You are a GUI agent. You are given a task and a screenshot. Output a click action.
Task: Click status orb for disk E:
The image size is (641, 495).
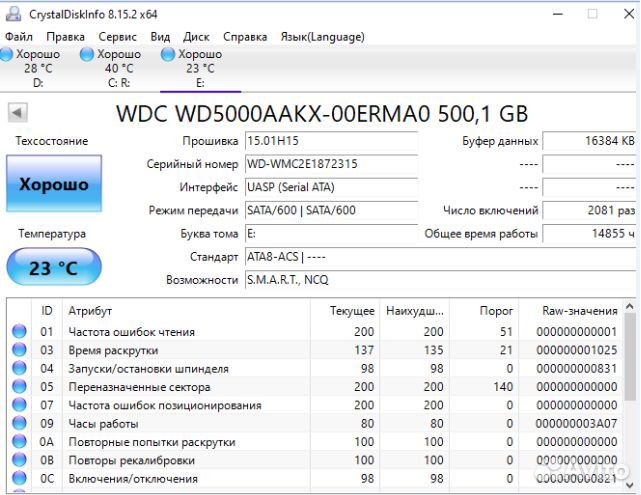pyautogui.click(x=168, y=54)
